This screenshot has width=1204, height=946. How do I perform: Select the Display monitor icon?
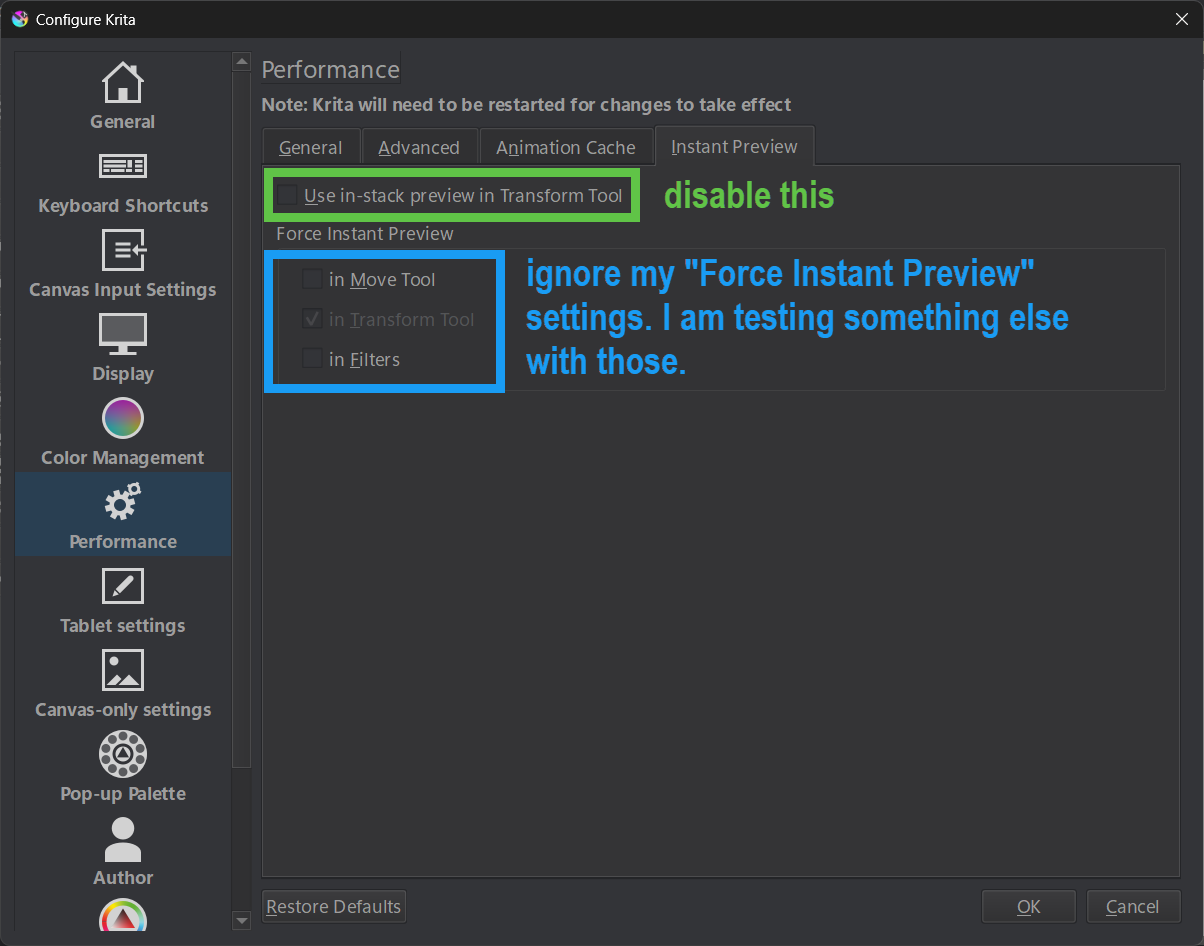coord(123,333)
